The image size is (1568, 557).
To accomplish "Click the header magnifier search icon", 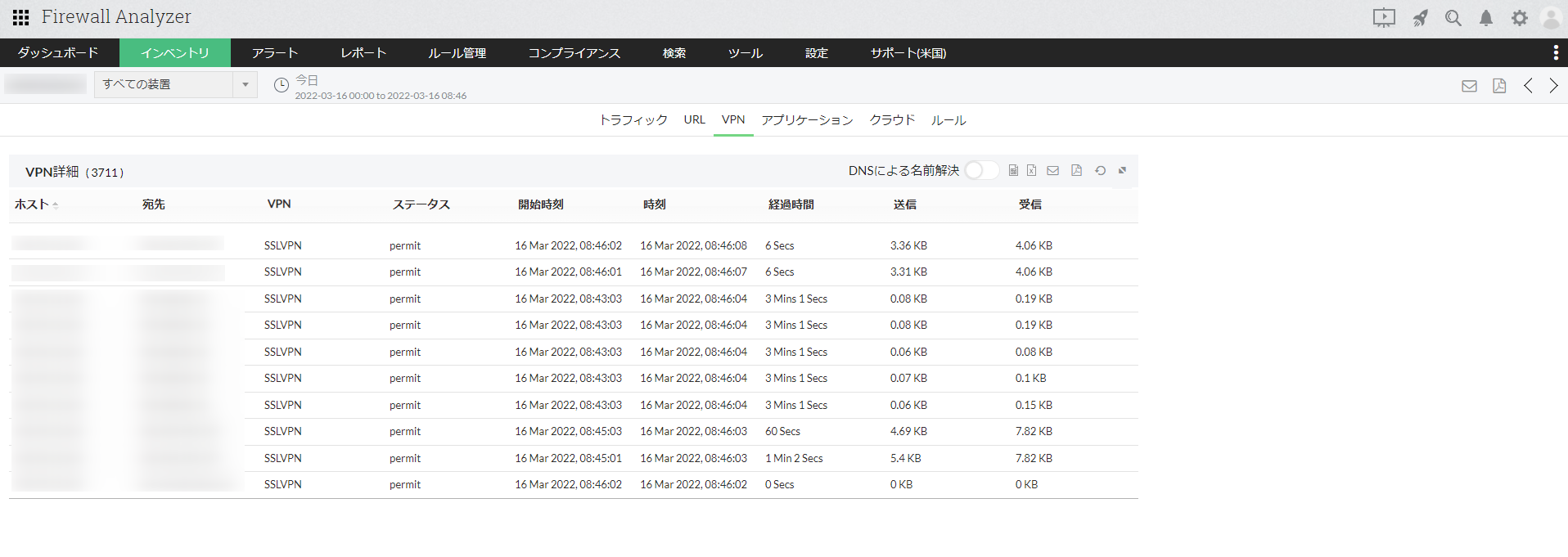I will (x=1453, y=18).
